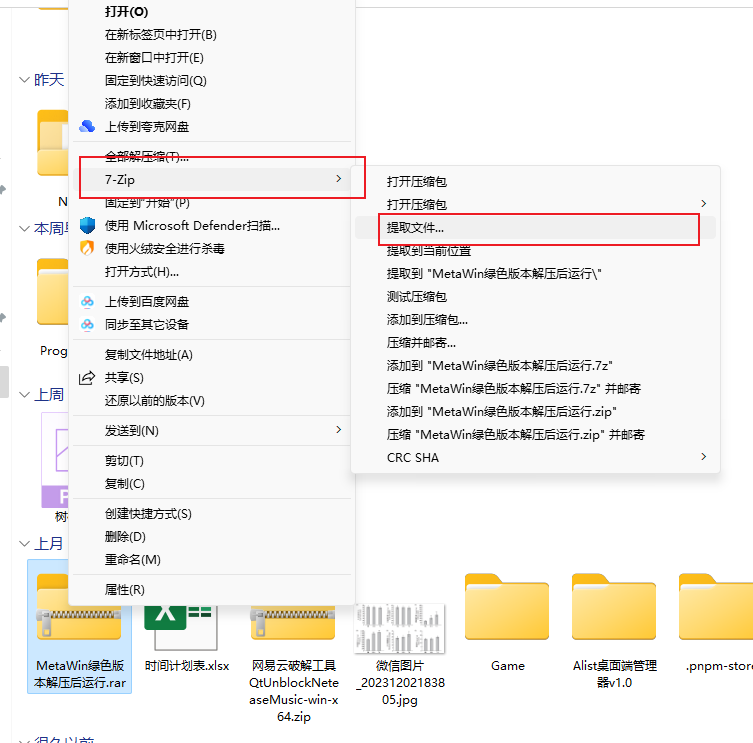Click the 时间计划表.xlsx file name
Image resolution: width=753 pixels, height=743 pixels.
click(x=187, y=666)
